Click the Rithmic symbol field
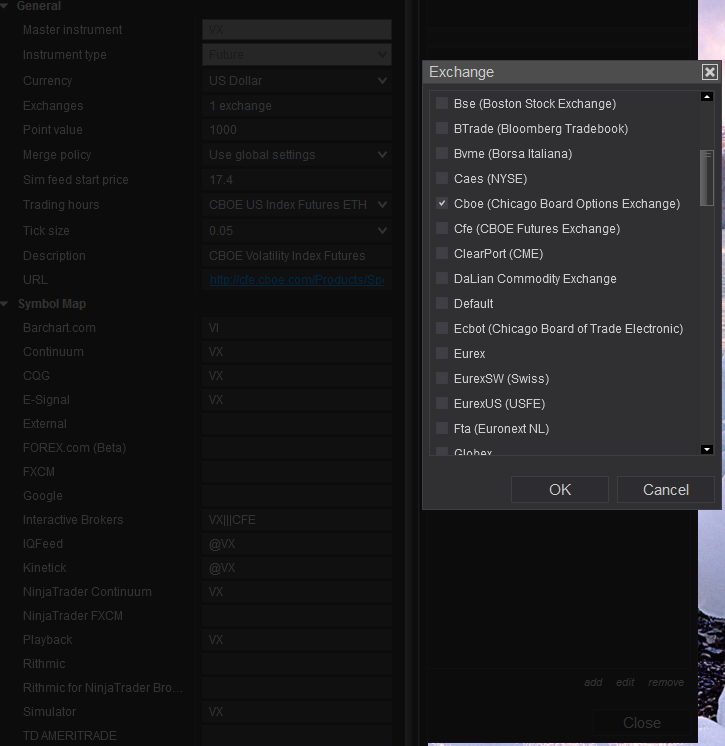The height and width of the screenshot is (746, 725). [x=297, y=664]
